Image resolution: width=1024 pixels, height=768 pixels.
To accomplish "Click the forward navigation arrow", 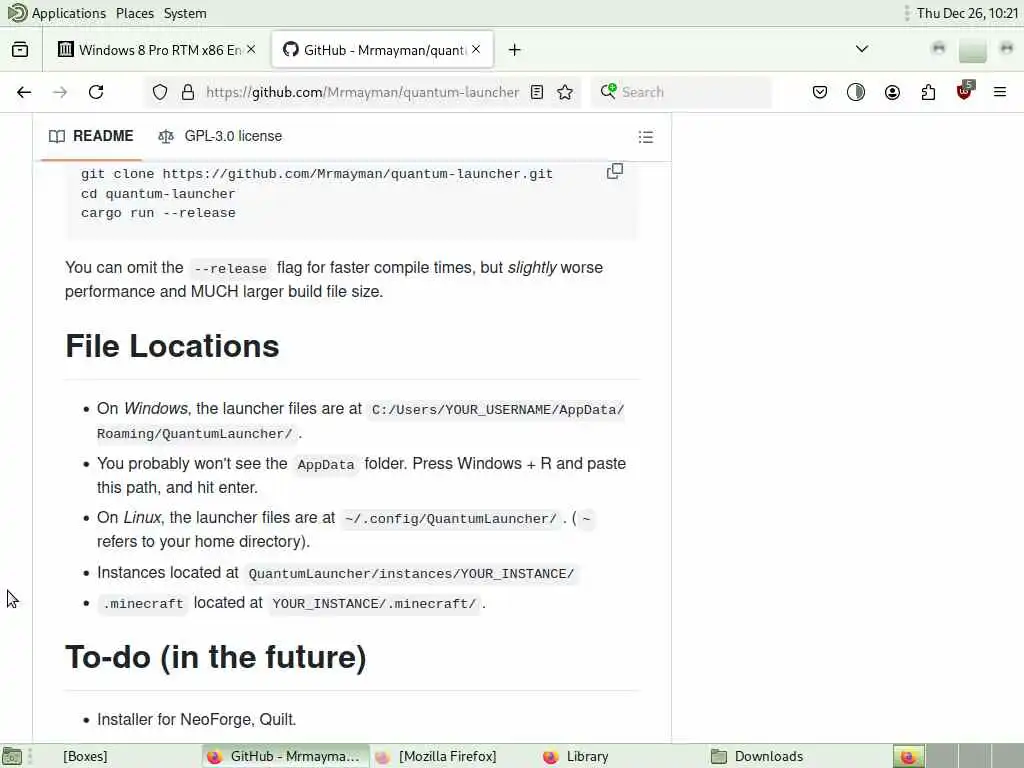I will [x=60, y=92].
